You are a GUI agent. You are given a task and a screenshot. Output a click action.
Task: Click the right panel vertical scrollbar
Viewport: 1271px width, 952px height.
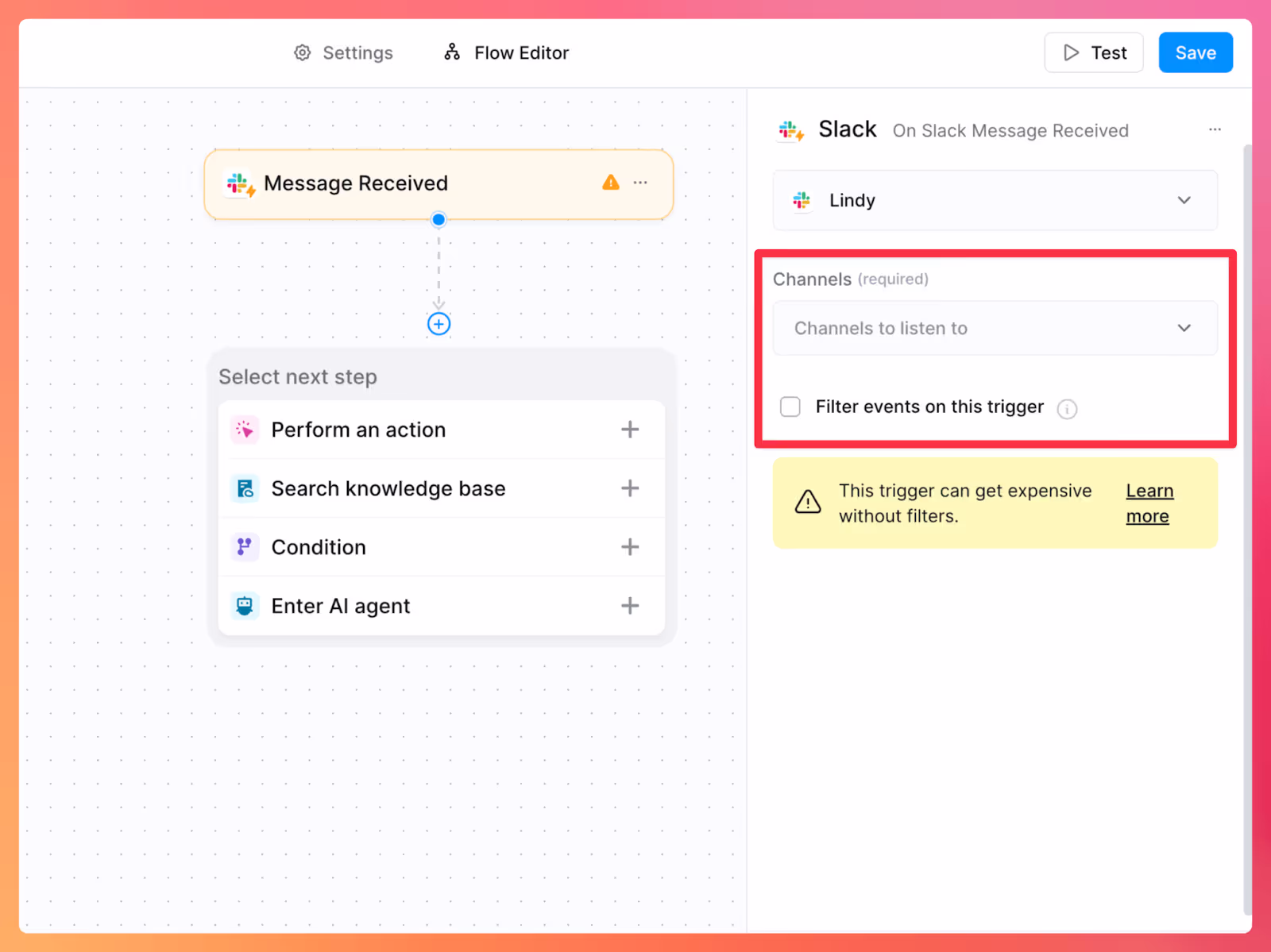1246,529
